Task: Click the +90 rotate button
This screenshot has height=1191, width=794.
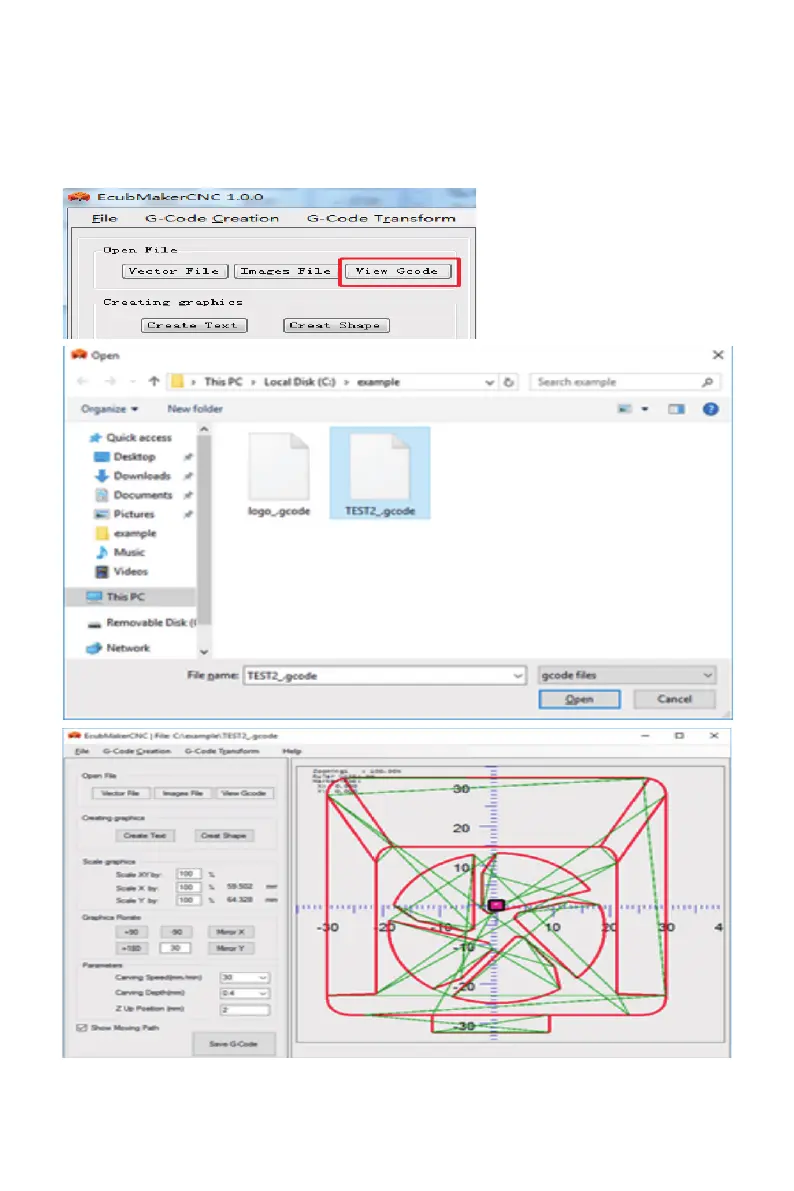Action: 131,932
